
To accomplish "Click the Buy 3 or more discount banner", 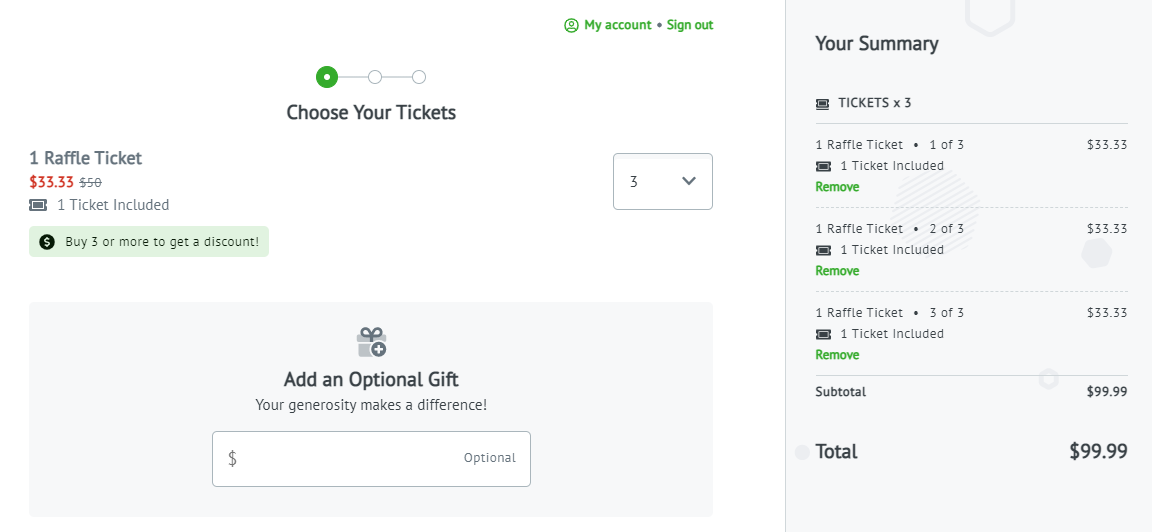I will [x=149, y=242].
